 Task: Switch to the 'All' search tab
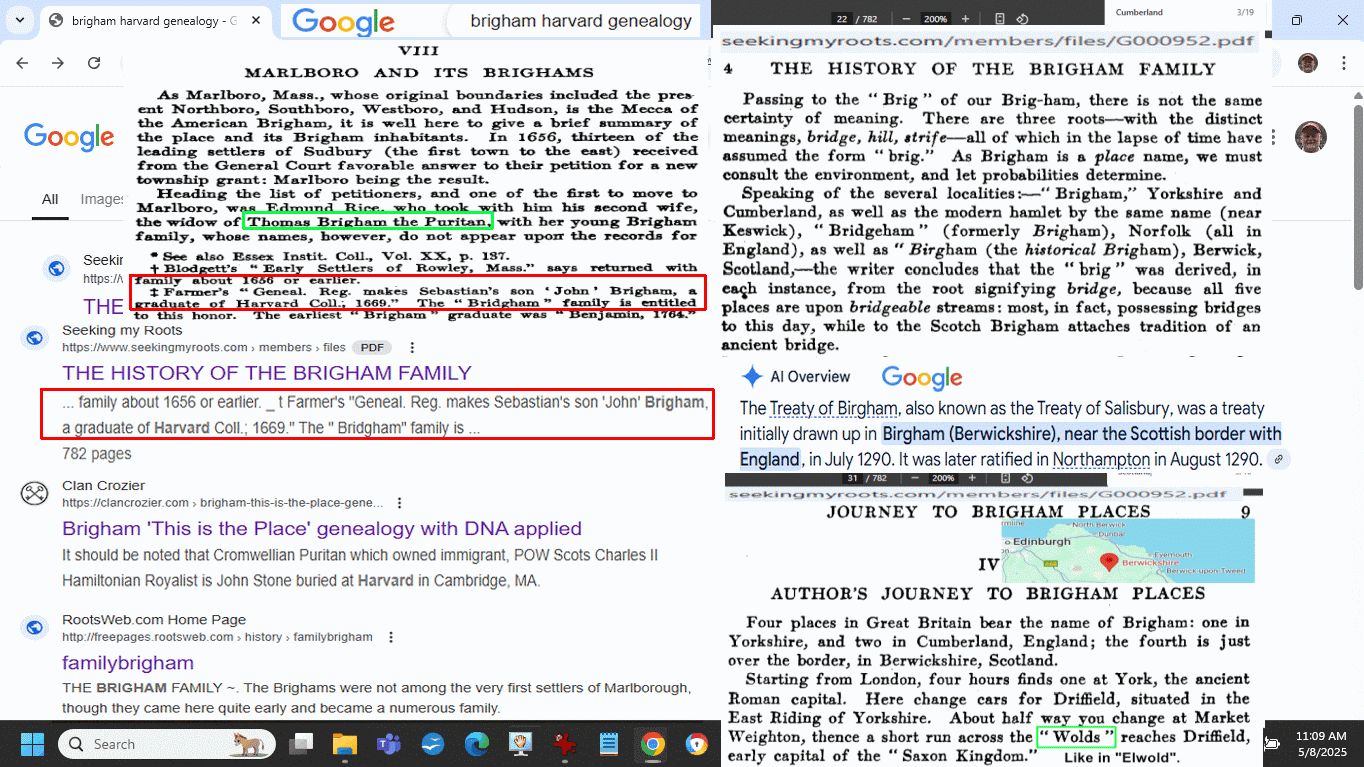pos(50,199)
